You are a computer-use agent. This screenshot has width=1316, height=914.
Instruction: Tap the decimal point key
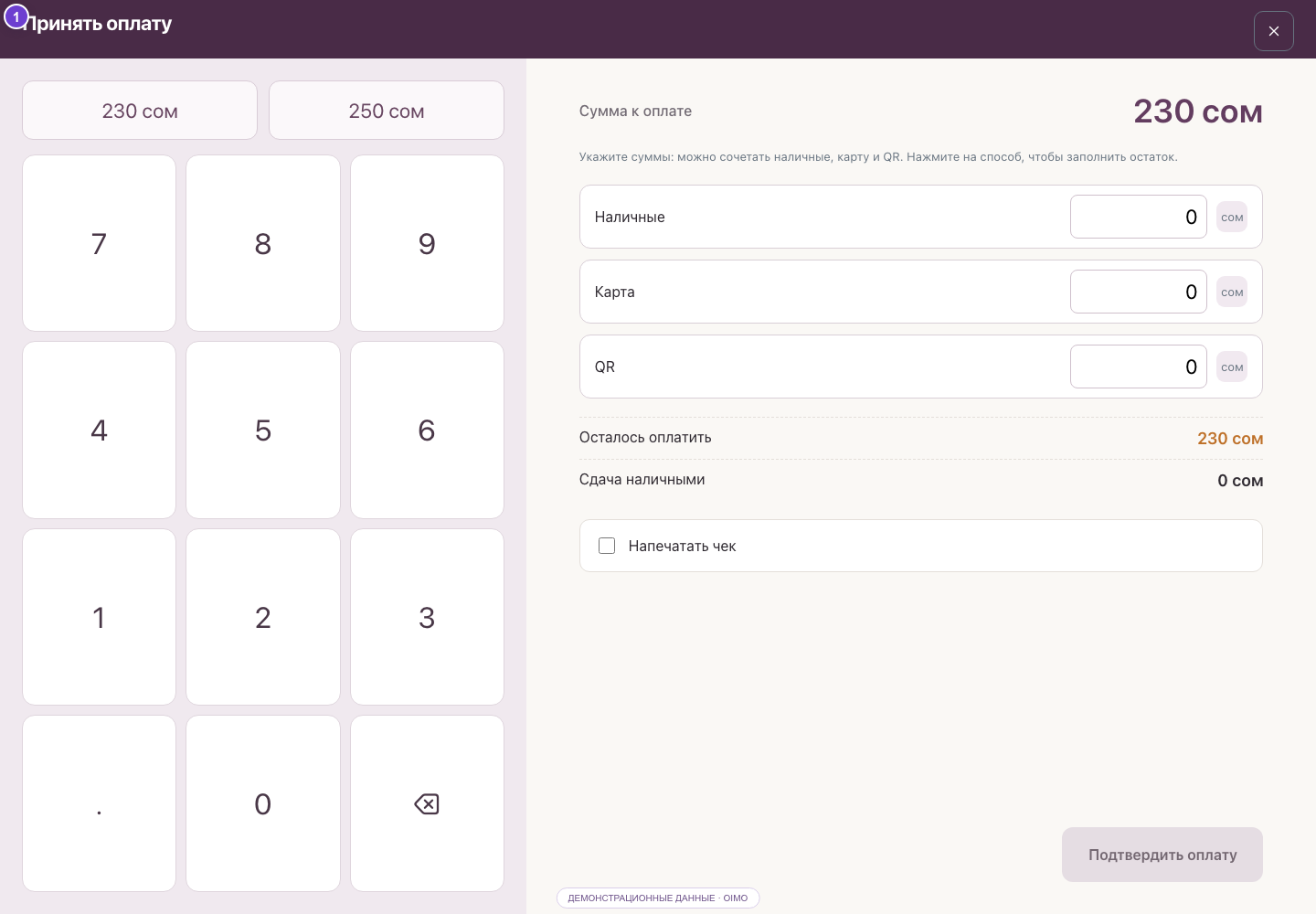coord(99,803)
